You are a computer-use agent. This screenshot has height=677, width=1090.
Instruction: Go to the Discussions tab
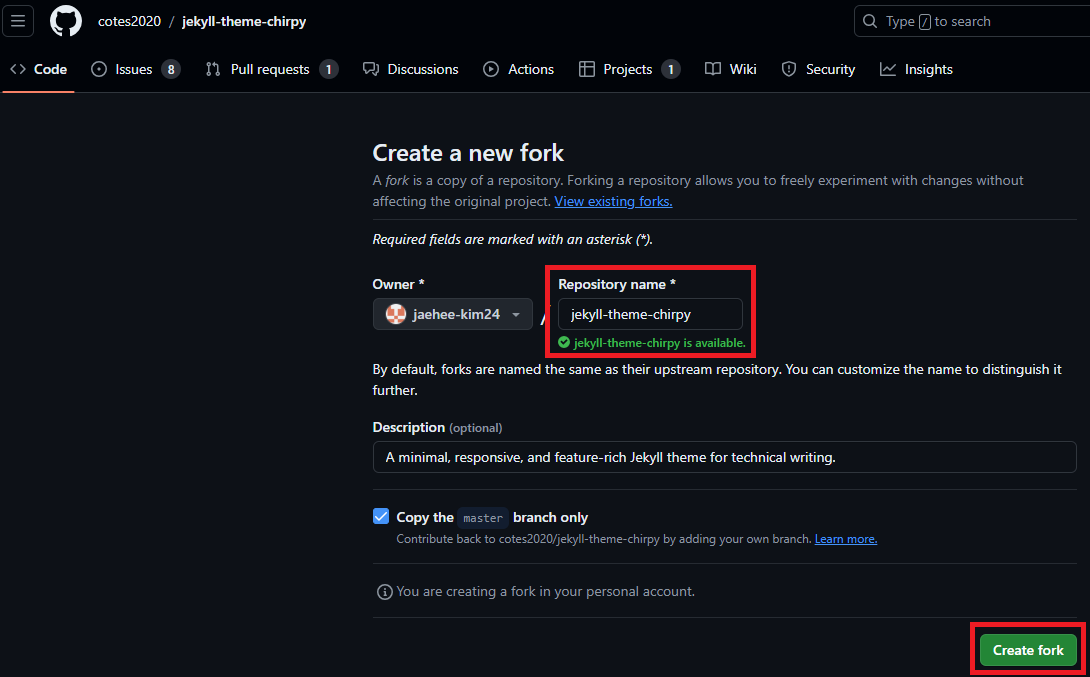pos(411,69)
